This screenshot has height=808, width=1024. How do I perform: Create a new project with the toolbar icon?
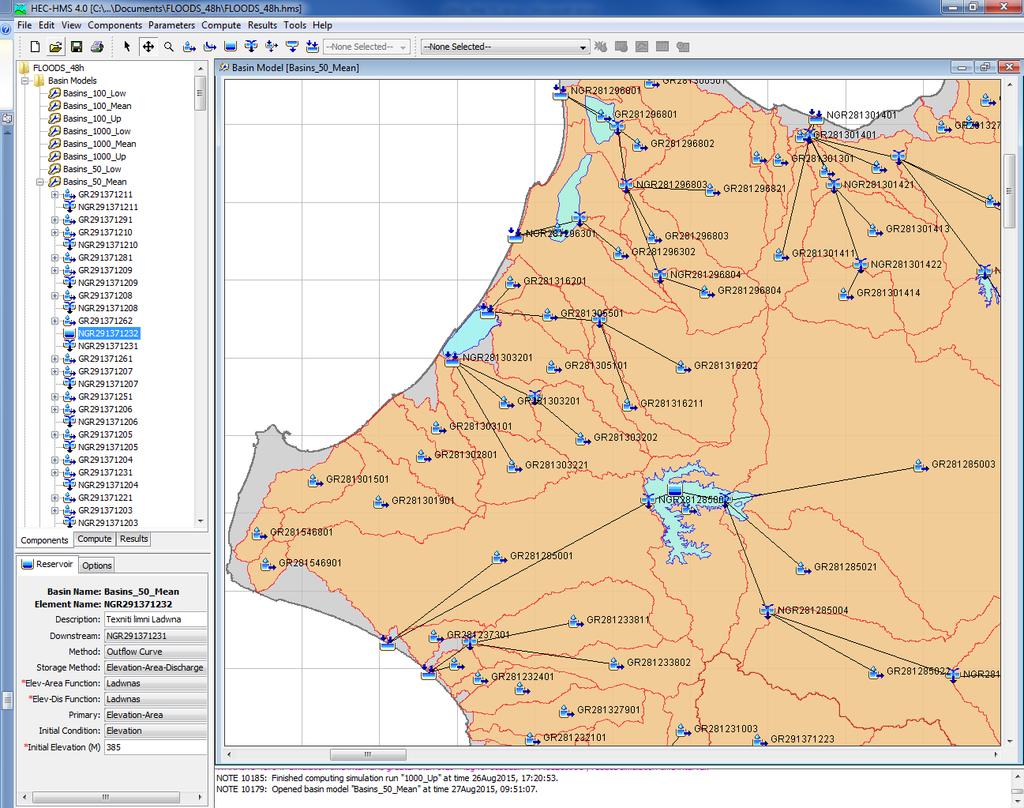tap(35, 46)
